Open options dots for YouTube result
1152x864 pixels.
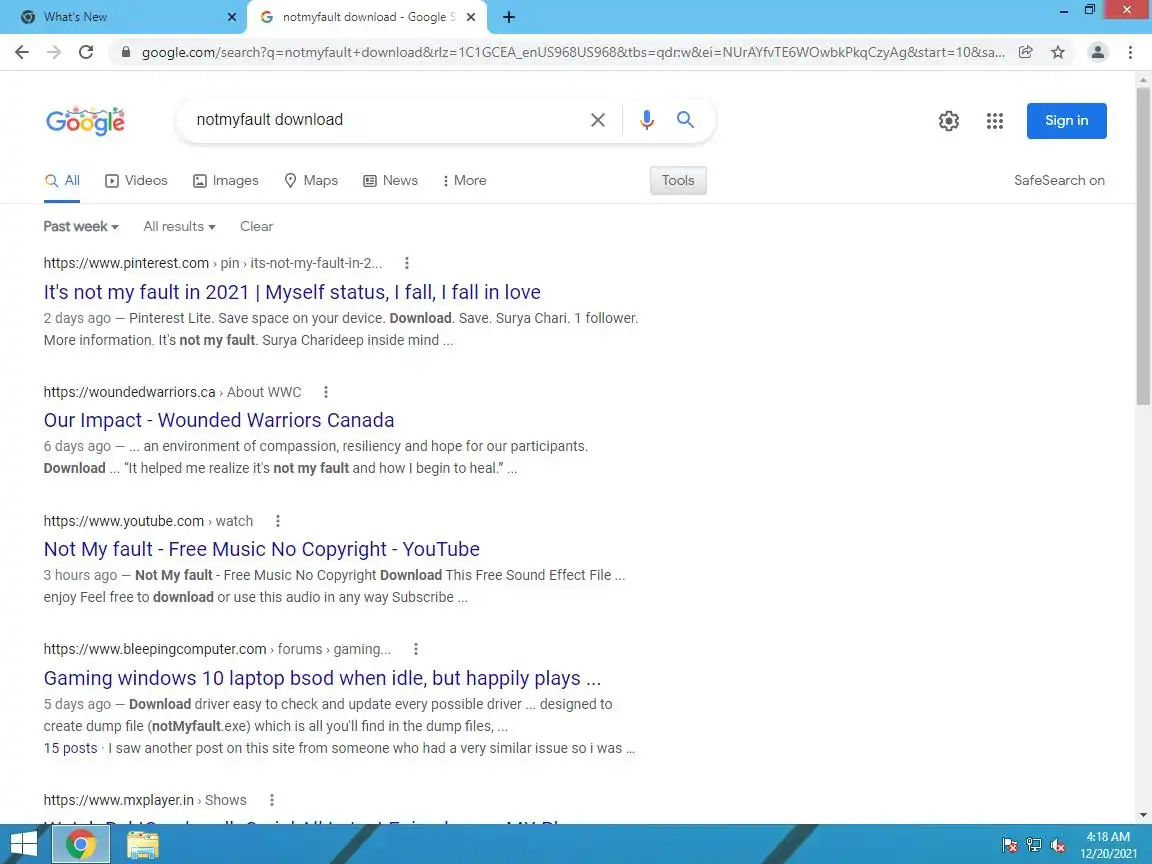point(278,521)
